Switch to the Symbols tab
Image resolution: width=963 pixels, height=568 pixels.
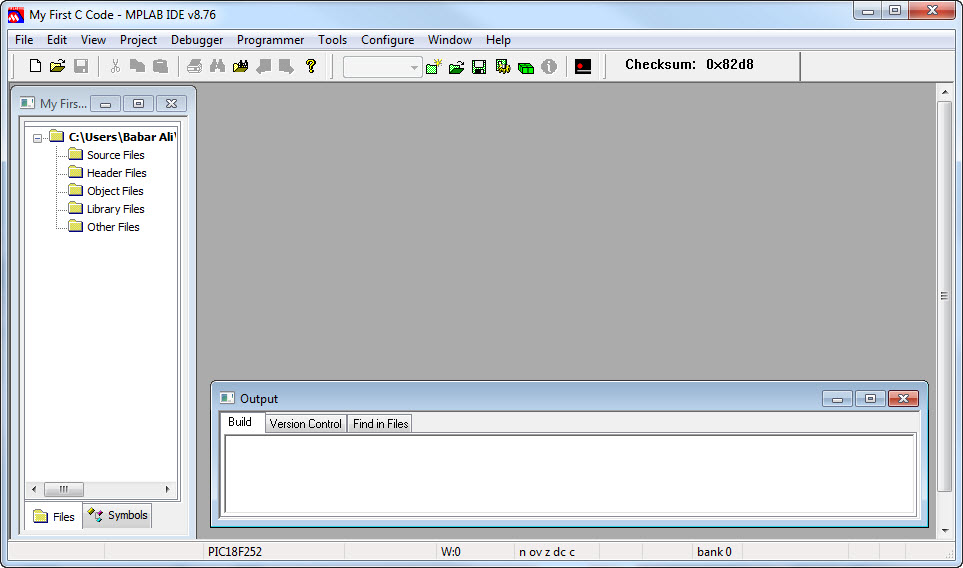click(117, 515)
